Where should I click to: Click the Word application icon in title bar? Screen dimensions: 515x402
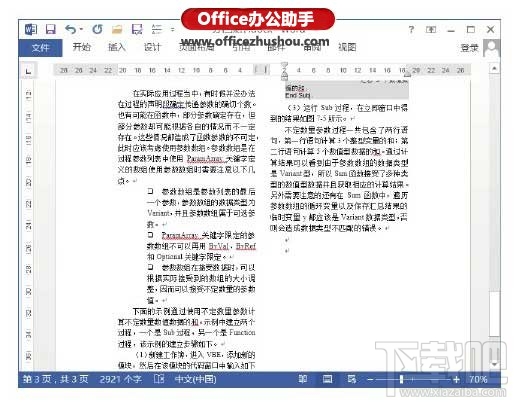click(x=31, y=29)
